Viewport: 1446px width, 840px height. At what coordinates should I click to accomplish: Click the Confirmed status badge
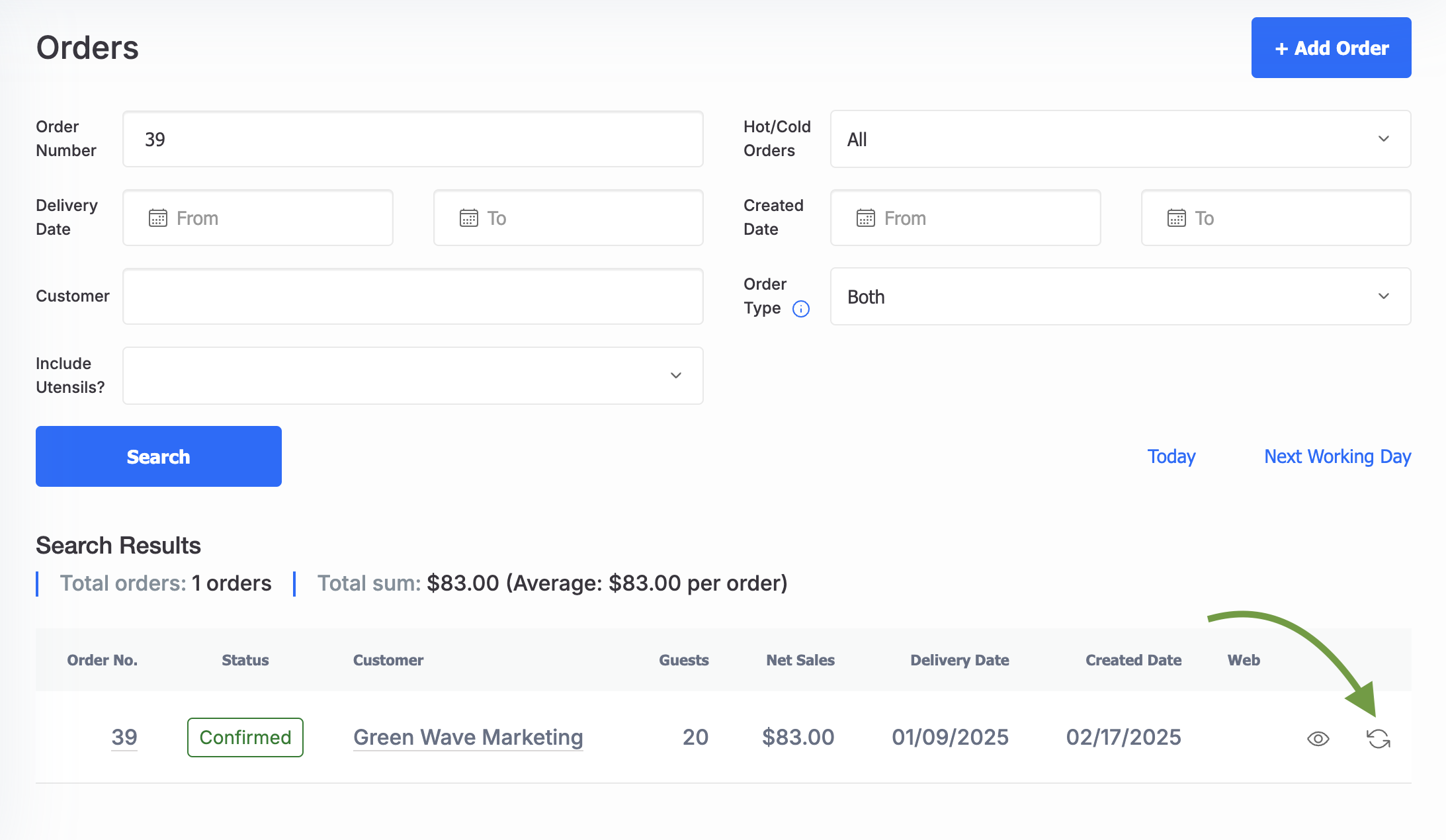[245, 737]
